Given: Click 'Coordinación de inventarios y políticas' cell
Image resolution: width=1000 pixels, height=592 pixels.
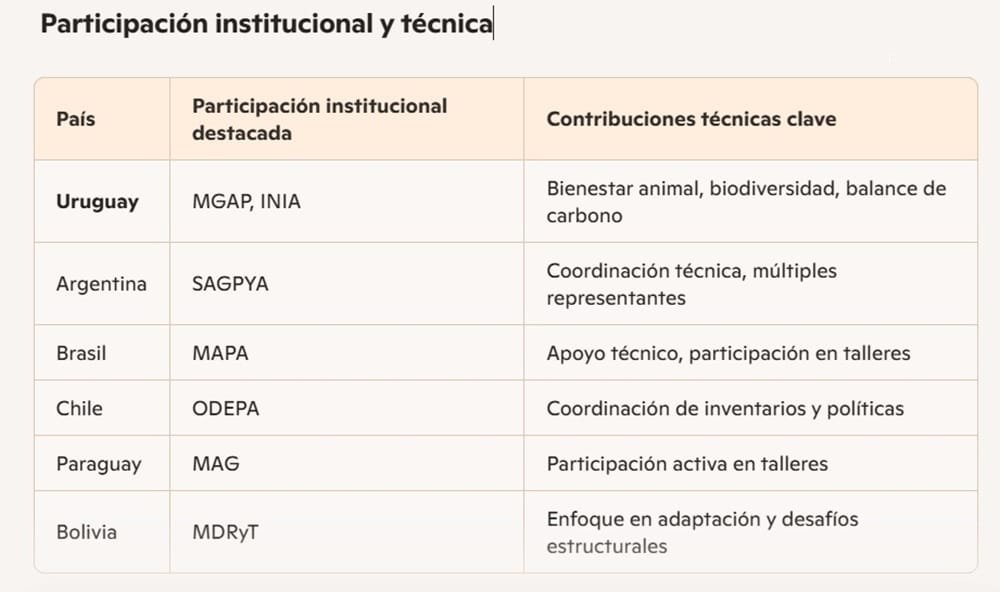Looking at the screenshot, I should click(x=751, y=408).
